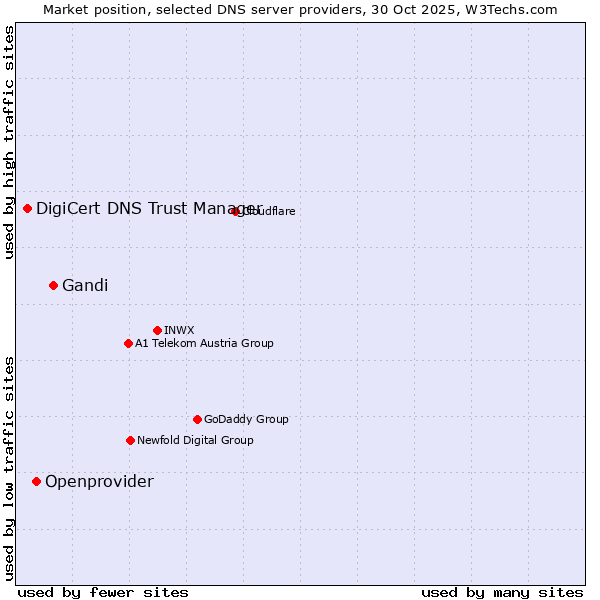The image size is (600, 600).
Task: Select the red Gandi data point marker
Action: [x=54, y=285]
